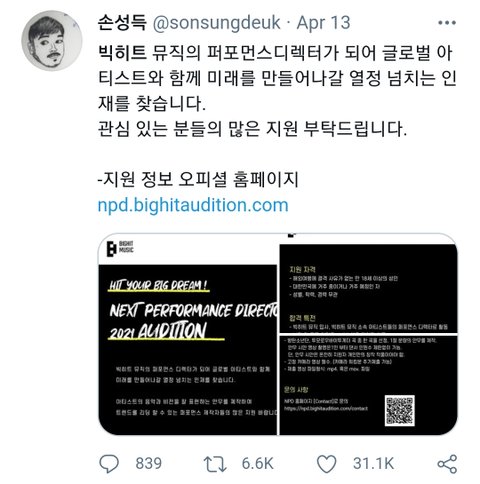The width and height of the screenshot is (480, 484).
Task: Click the Apr 13 timestamp
Action: (x=323, y=23)
